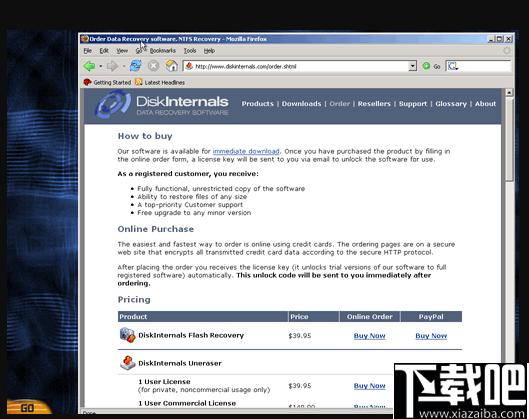Buy Flash Recovery via Online Order
The height and width of the screenshot is (419, 529).
tap(369, 336)
